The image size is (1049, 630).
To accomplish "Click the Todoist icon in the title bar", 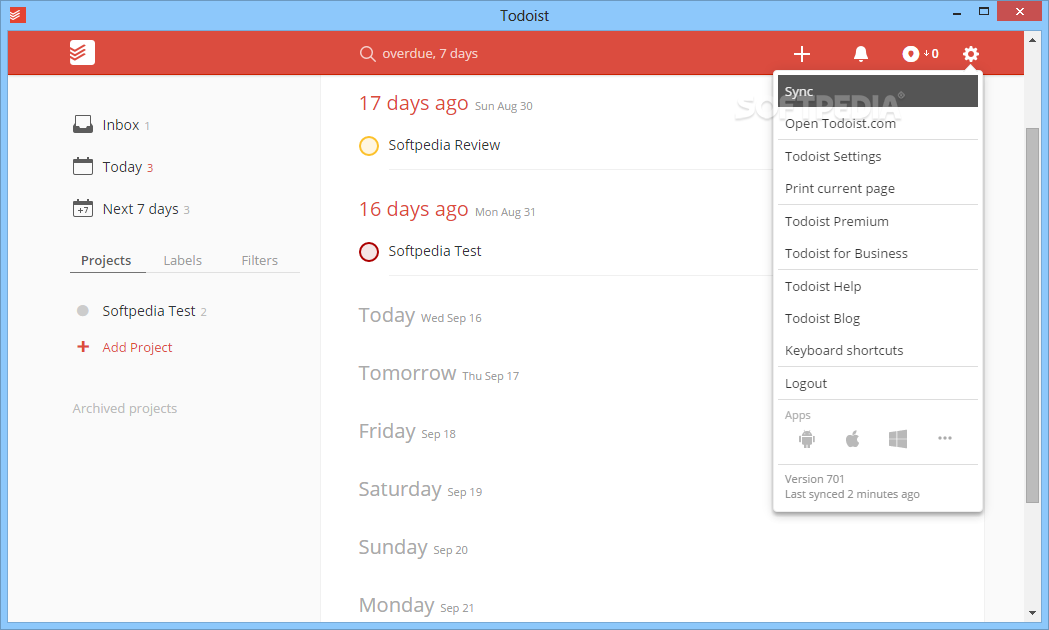I will point(17,14).
